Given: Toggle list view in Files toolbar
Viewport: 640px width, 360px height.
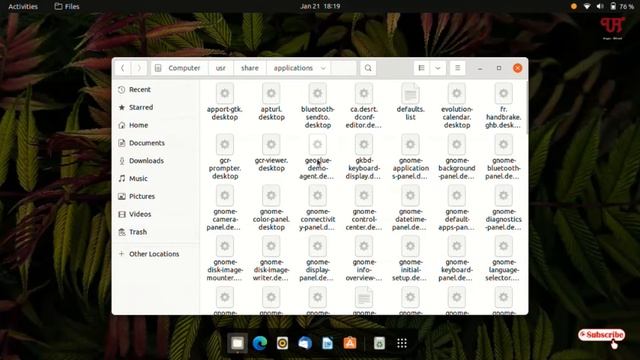Looking at the screenshot, I should pos(421,68).
